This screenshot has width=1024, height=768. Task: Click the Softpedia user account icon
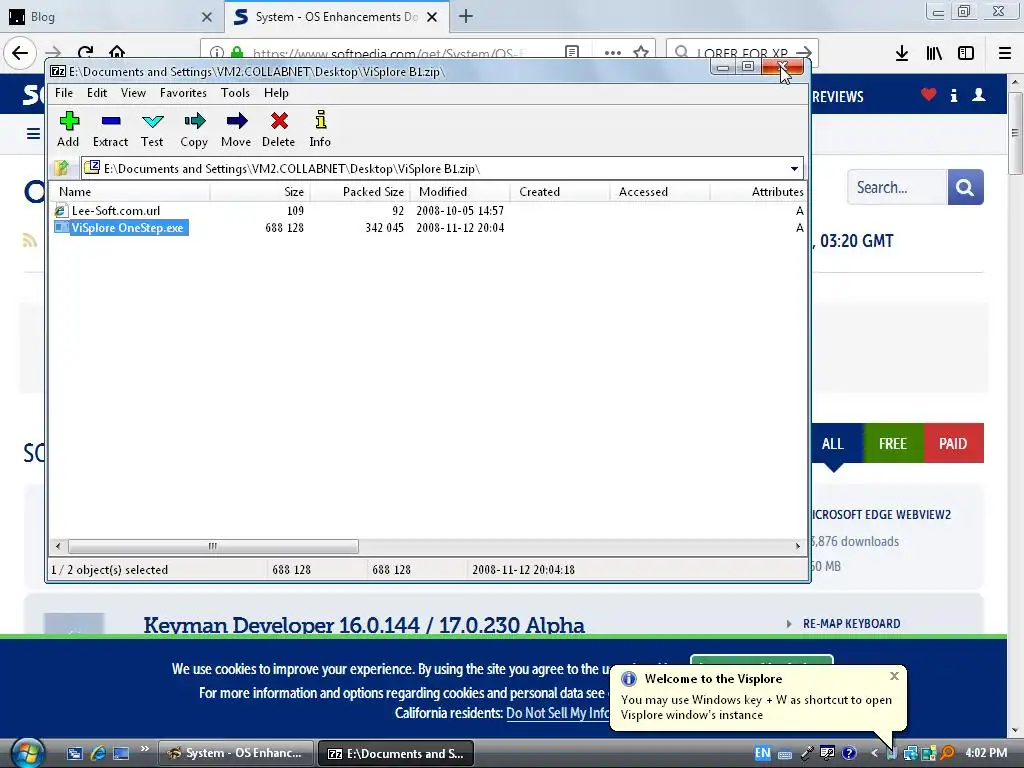coord(978,95)
